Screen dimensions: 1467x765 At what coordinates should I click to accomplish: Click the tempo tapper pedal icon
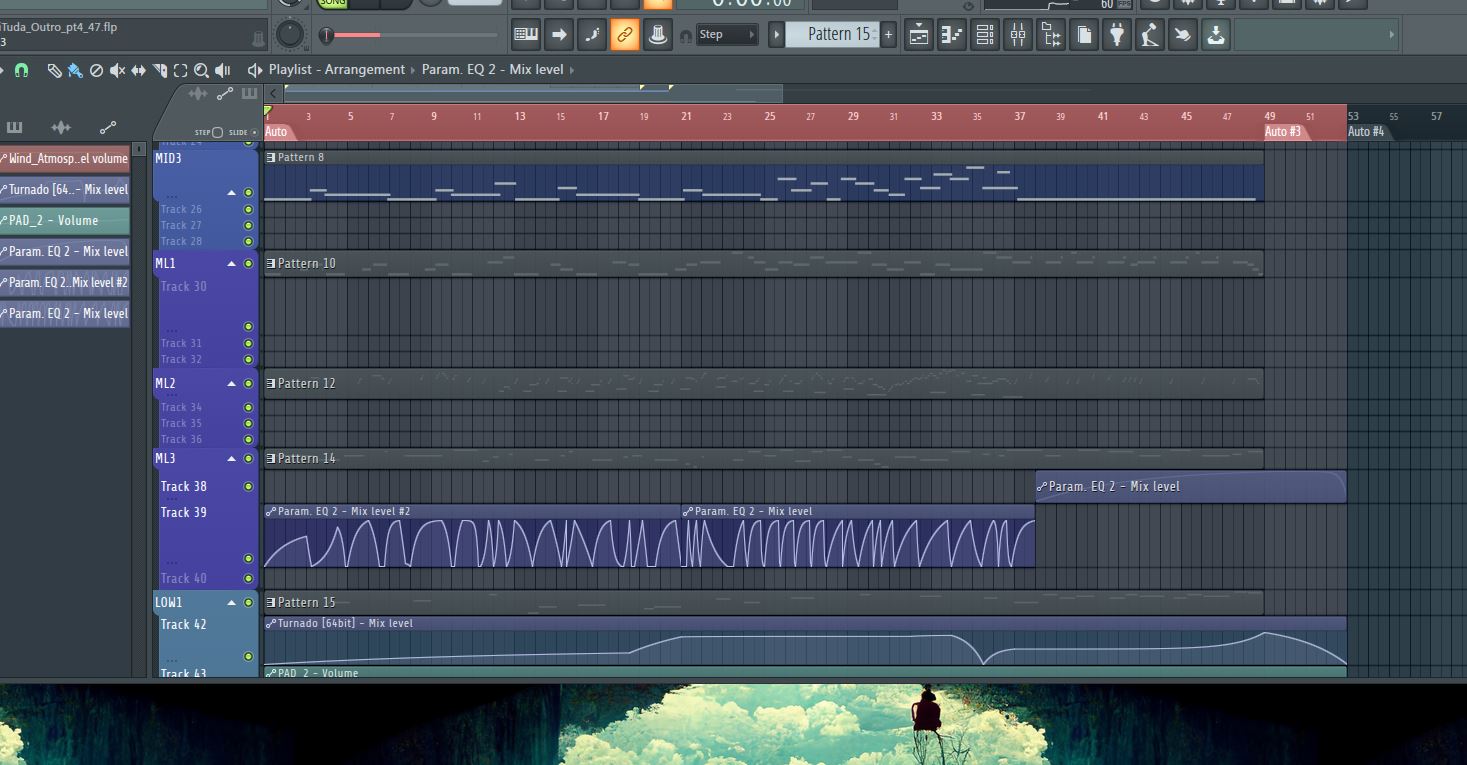(1150, 36)
